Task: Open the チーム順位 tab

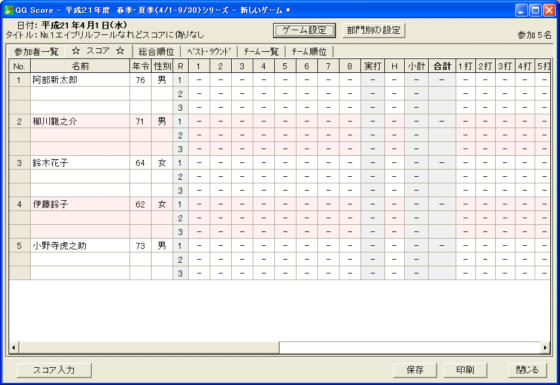Action: [309, 52]
